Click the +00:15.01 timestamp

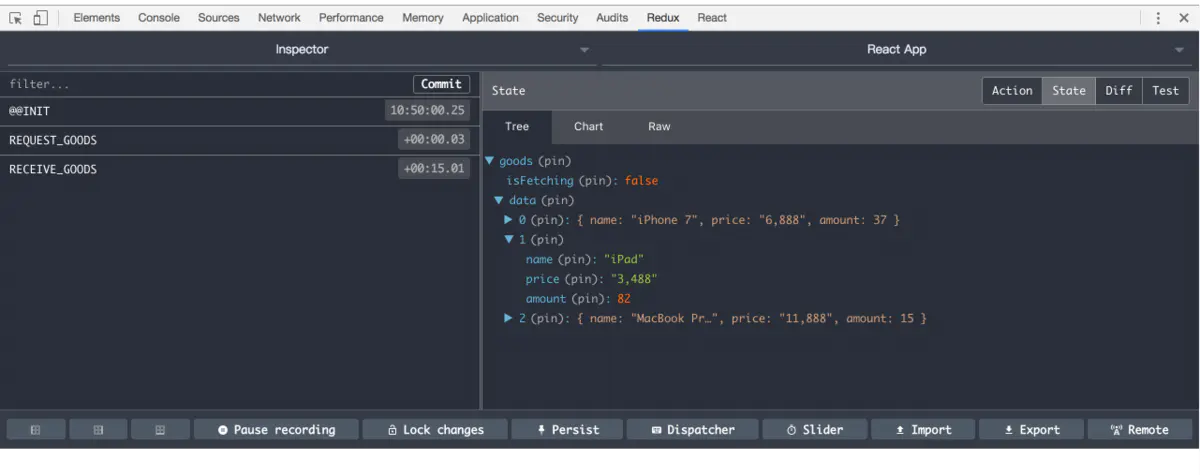point(434,169)
